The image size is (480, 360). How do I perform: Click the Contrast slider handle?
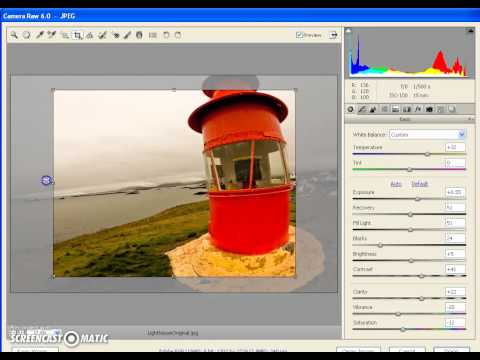(422, 276)
